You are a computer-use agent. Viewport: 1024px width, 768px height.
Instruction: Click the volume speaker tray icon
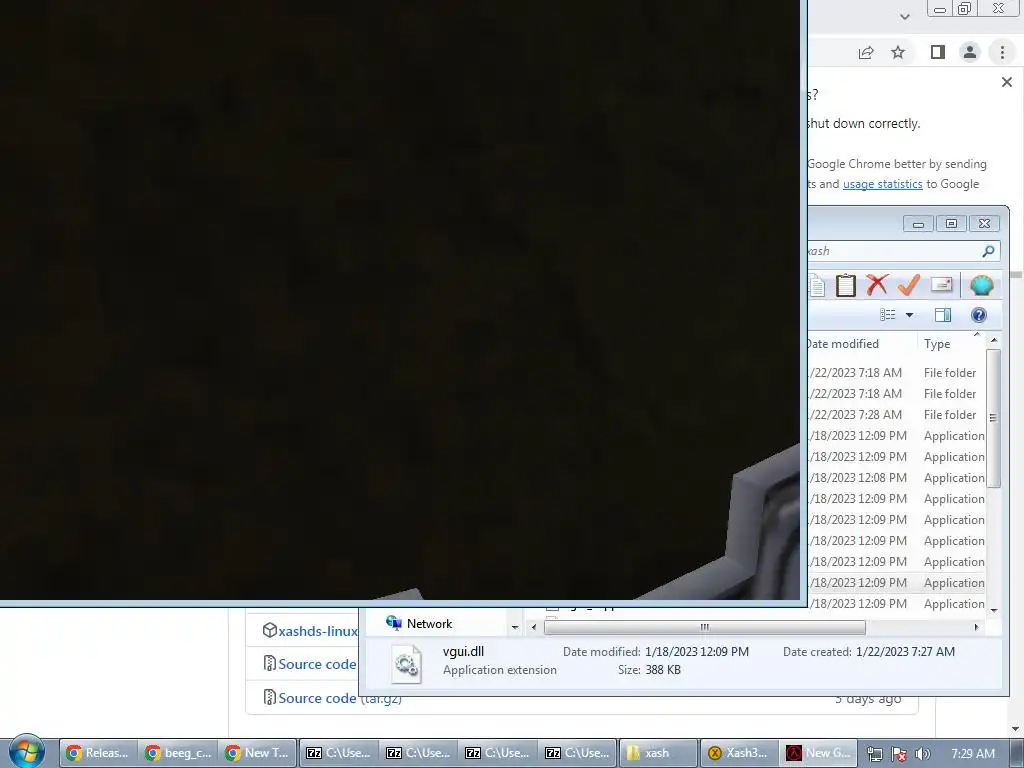click(x=922, y=754)
